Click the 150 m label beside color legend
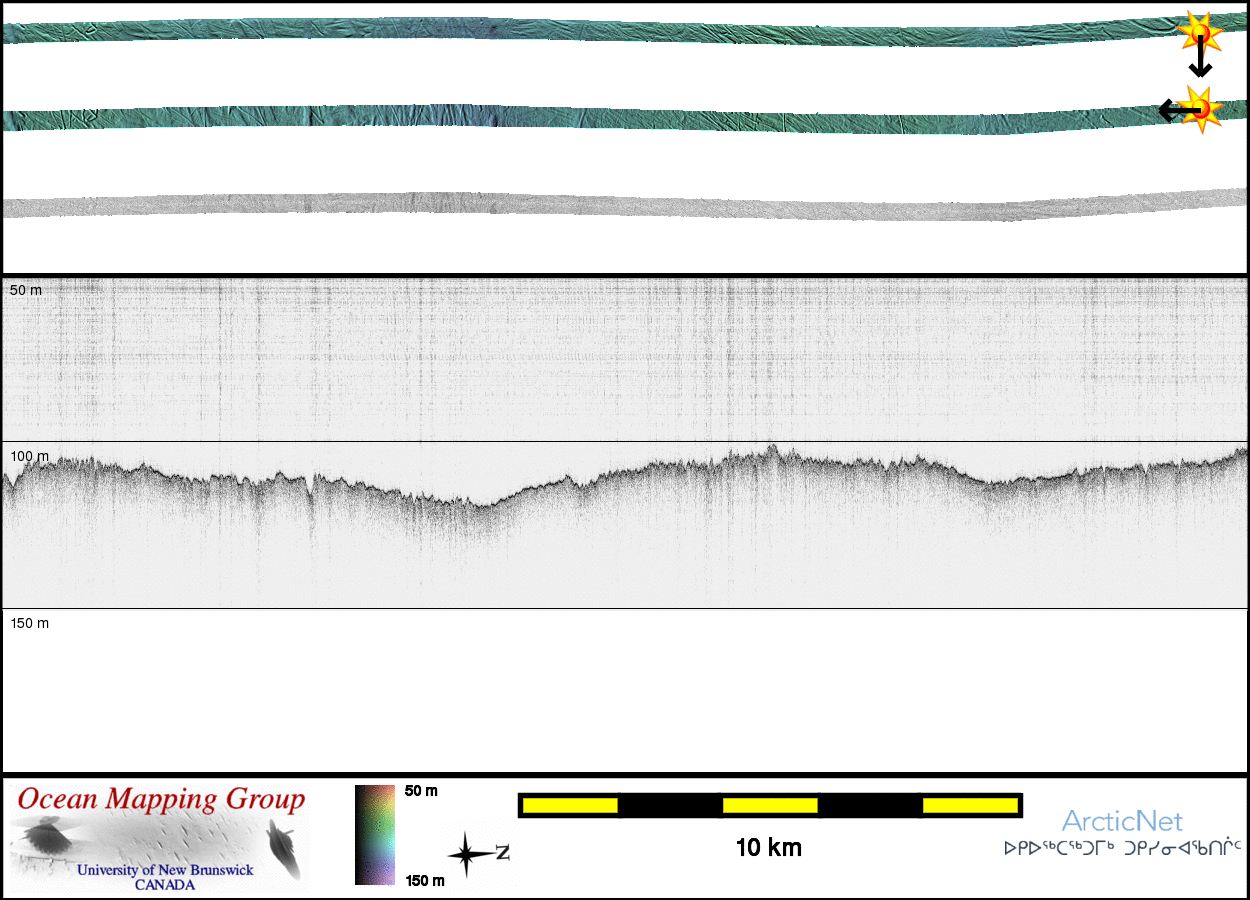Screen dimensions: 1250x900 point(424,880)
